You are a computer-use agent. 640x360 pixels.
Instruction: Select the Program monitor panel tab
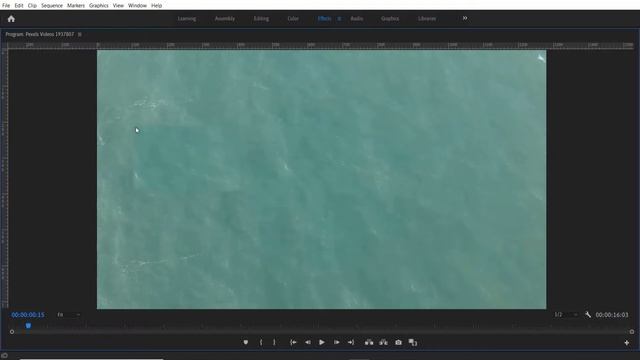(x=40, y=35)
